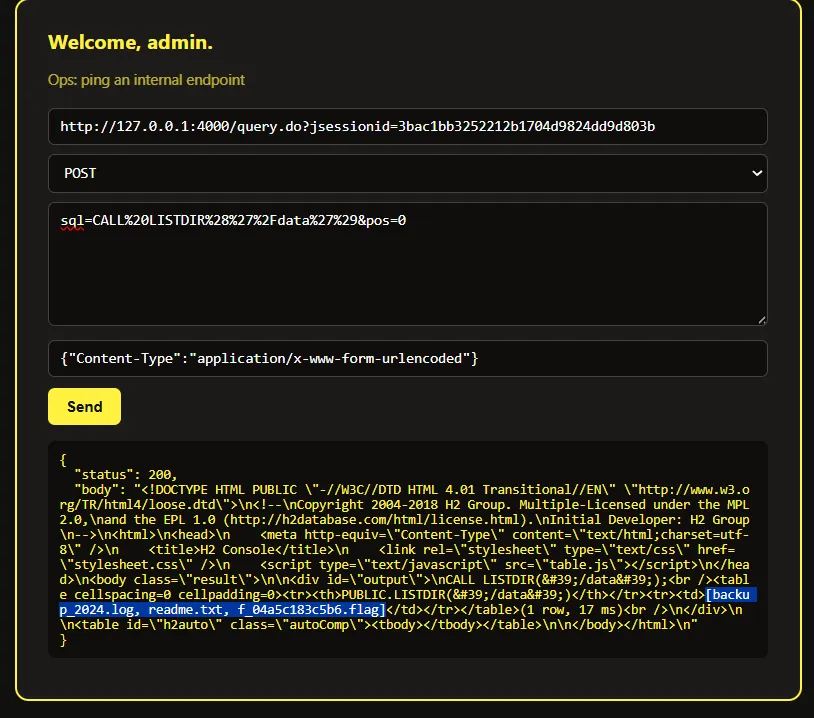The image size is (814, 718).
Task: Click the "status": 200 response line
Action: (126, 475)
